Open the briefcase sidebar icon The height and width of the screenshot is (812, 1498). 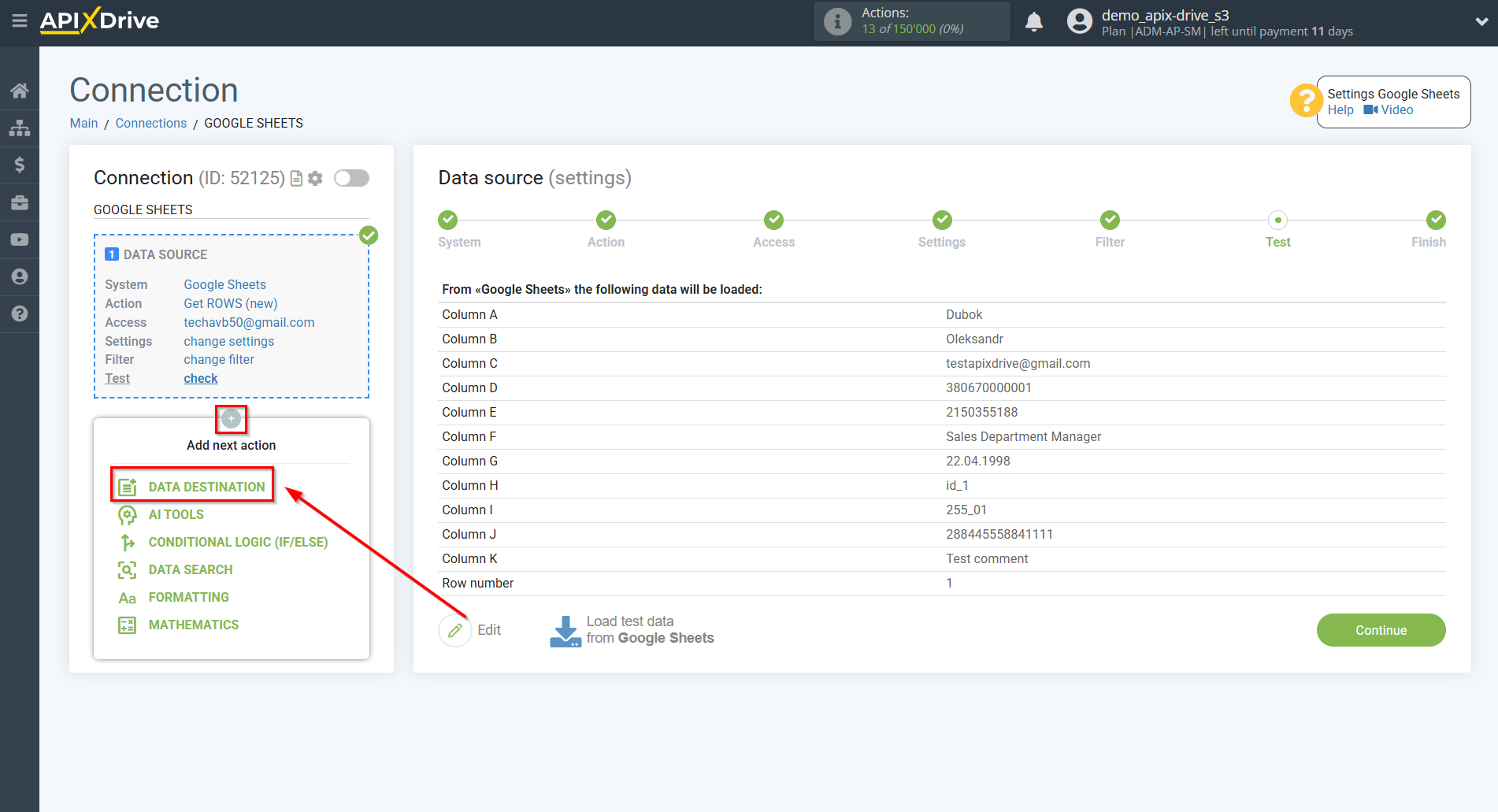20,202
